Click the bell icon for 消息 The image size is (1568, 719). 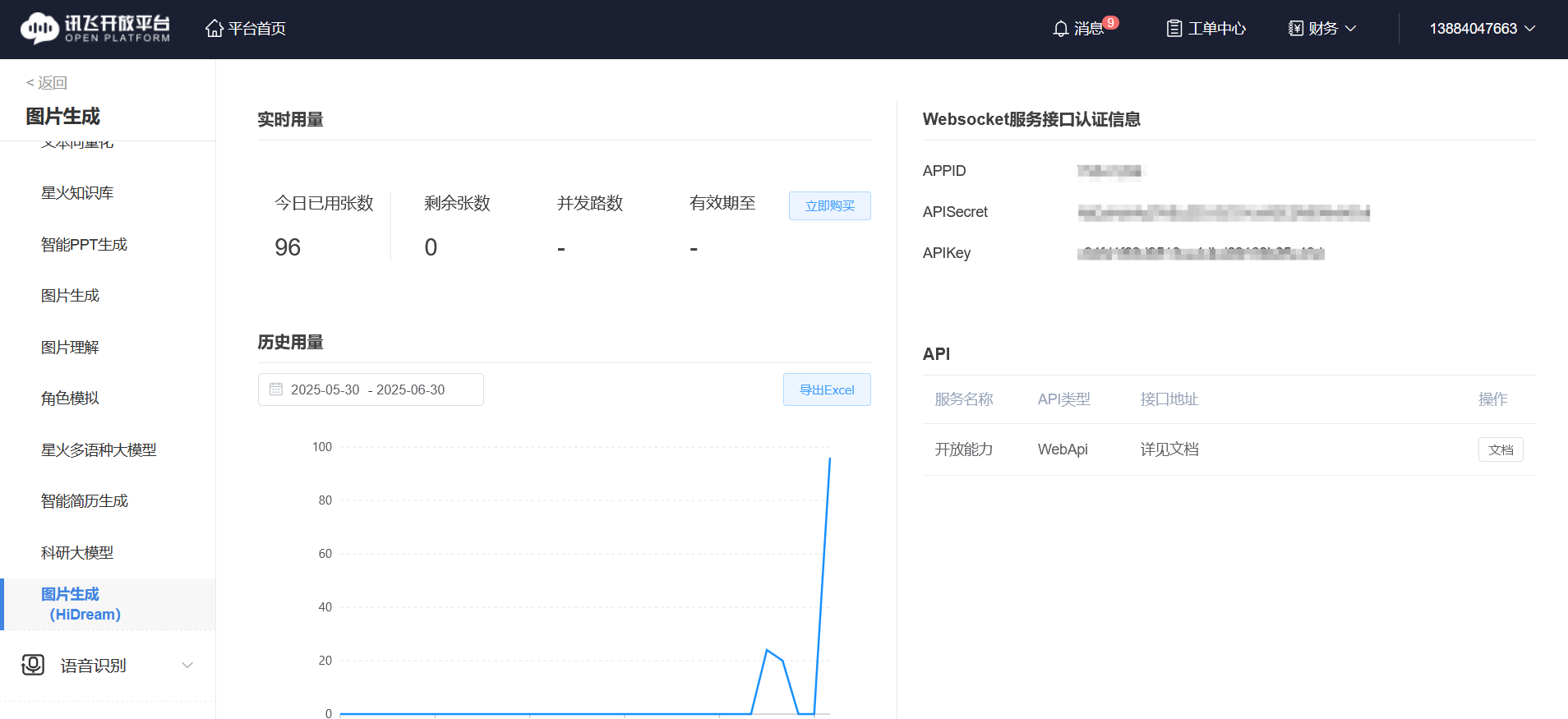click(x=1061, y=29)
